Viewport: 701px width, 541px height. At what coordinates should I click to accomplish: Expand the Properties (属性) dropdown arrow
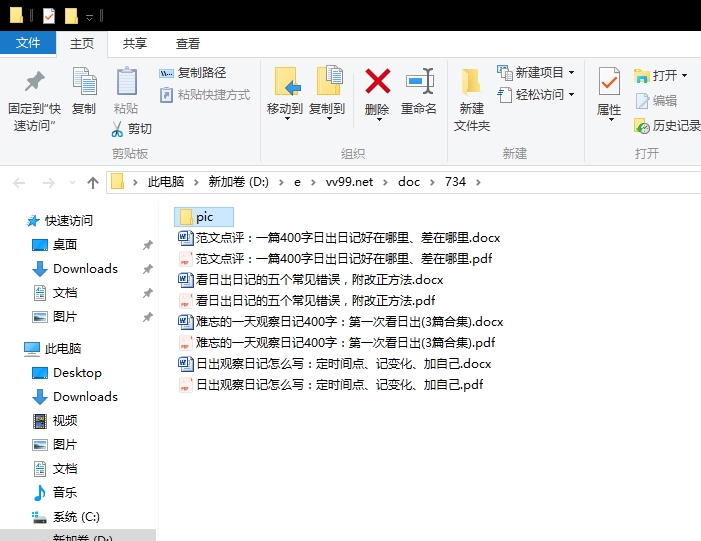(611, 119)
